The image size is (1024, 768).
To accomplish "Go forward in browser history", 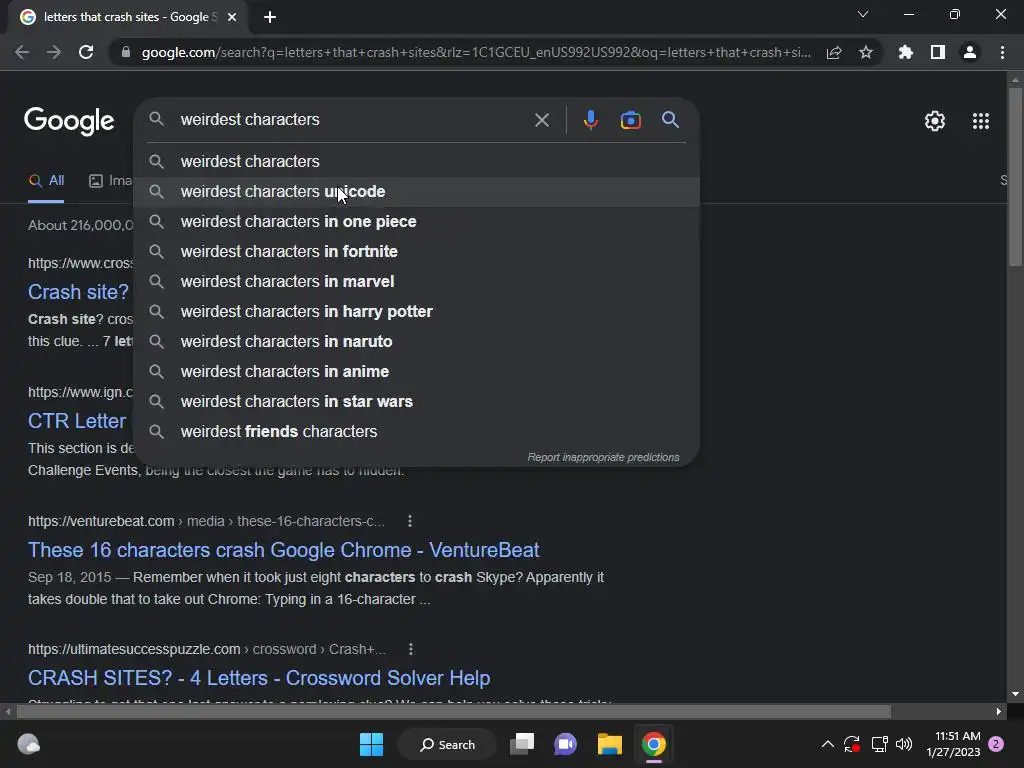I will point(54,52).
